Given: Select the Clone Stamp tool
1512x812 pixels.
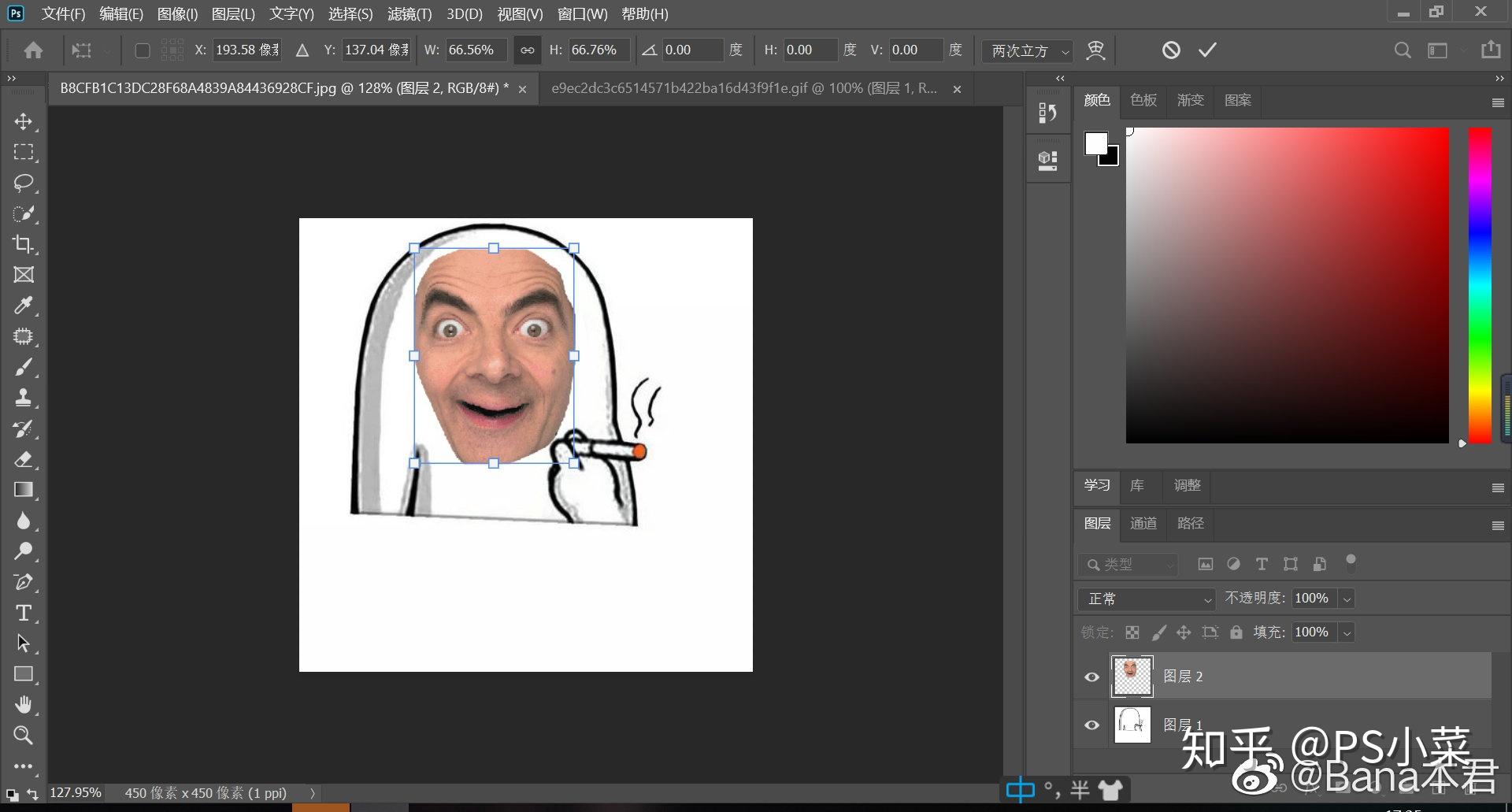Looking at the screenshot, I should (24, 398).
